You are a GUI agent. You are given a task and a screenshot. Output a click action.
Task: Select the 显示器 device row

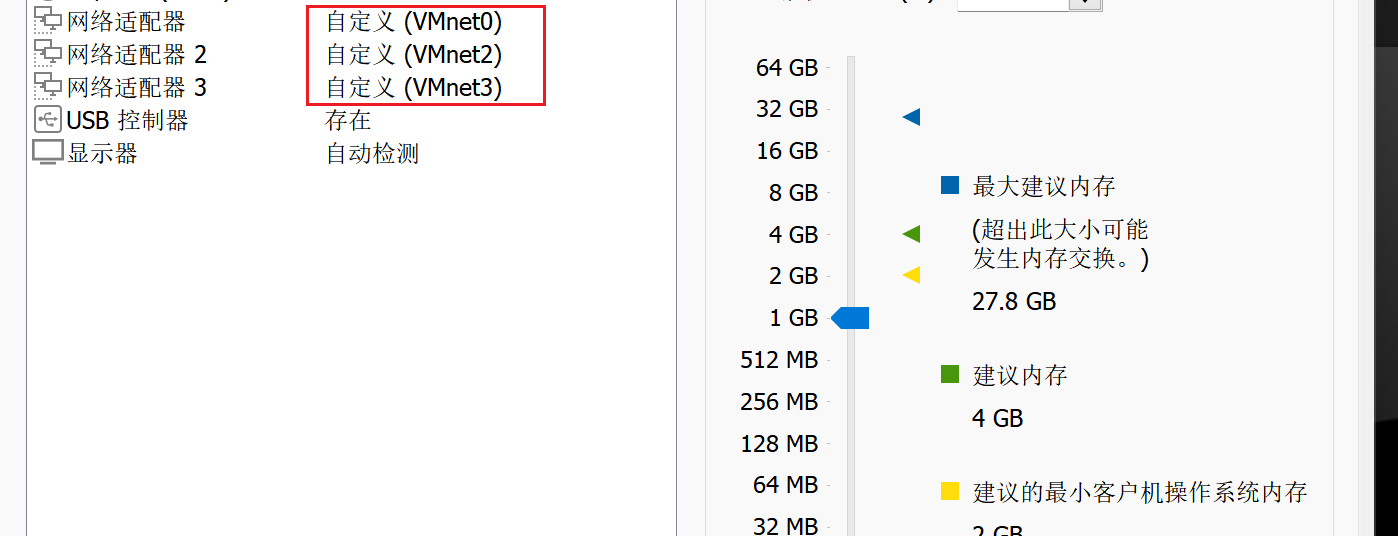102,154
